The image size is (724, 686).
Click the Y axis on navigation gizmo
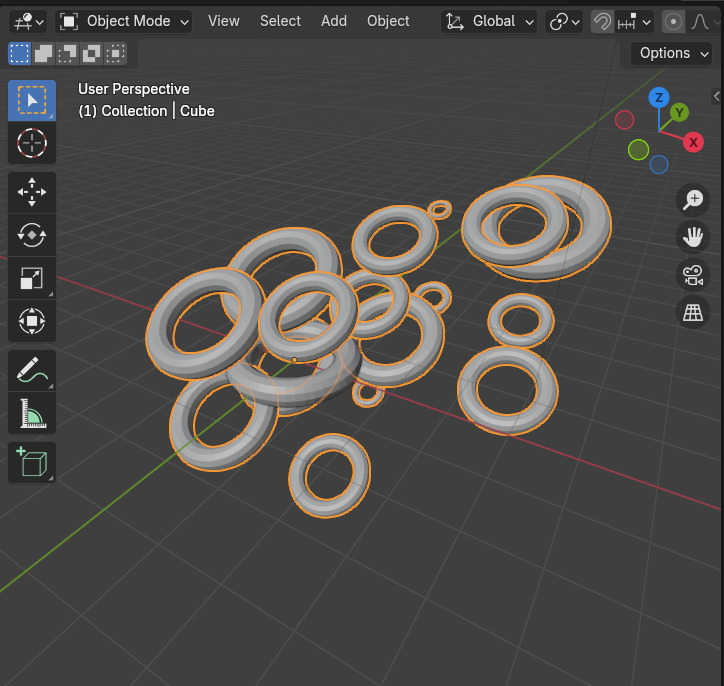[x=679, y=112]
